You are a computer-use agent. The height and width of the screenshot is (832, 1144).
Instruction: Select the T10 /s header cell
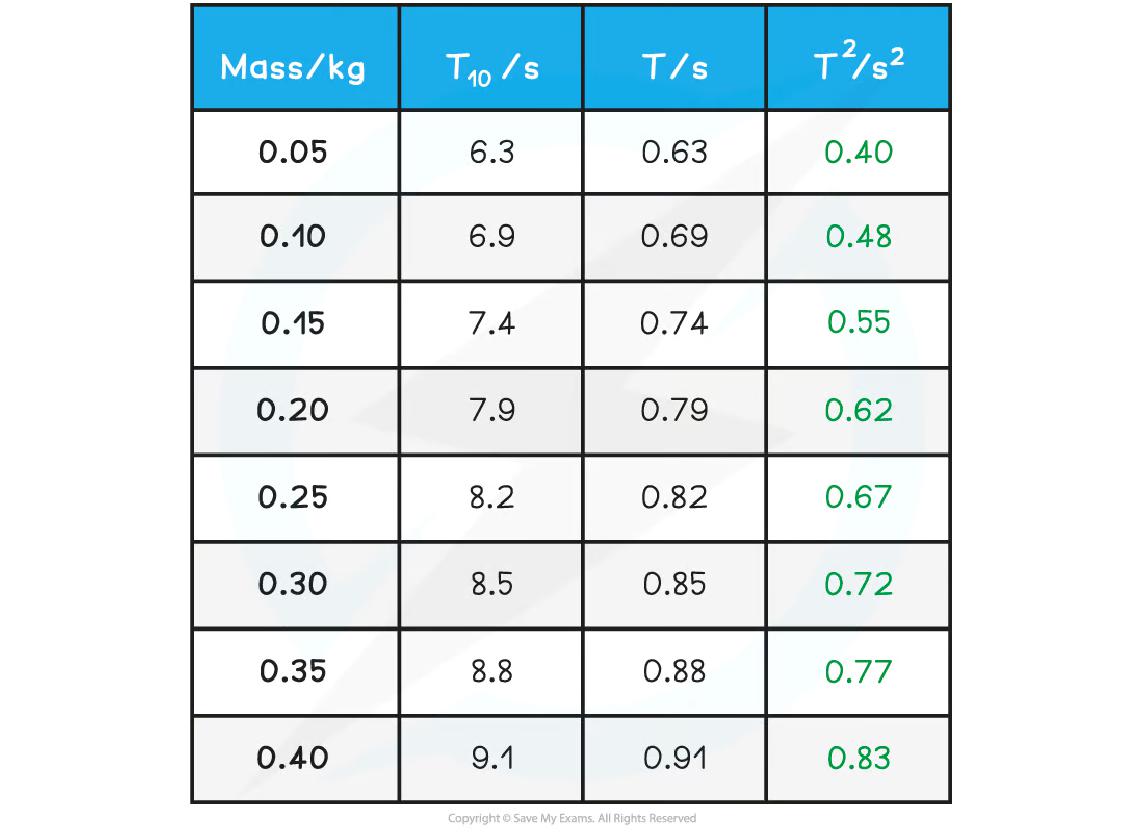point(491,68)
